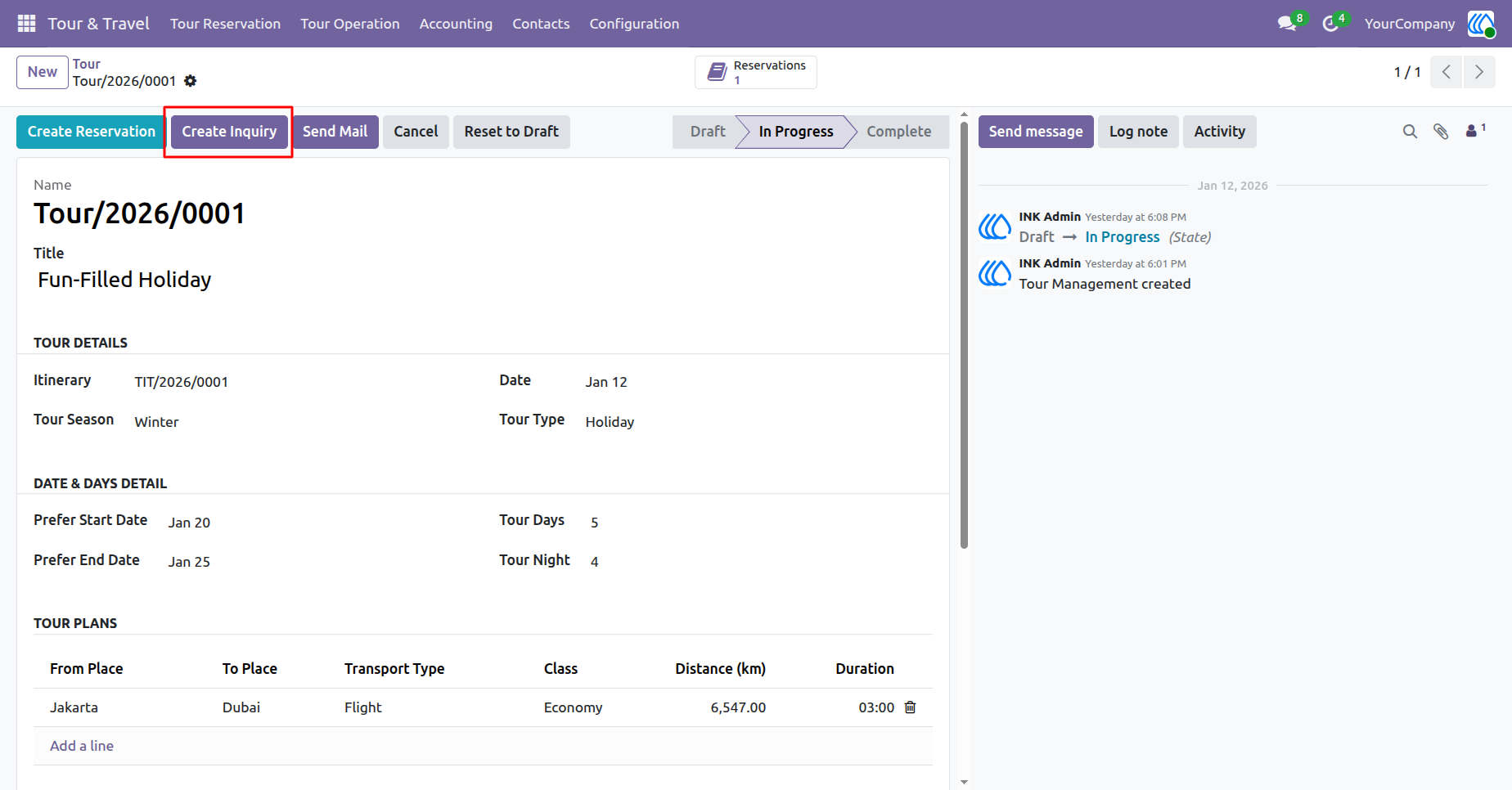1512x790 pixels.
Task: Attach files using the paperclip icon
Action: (x=1441, y=132)
